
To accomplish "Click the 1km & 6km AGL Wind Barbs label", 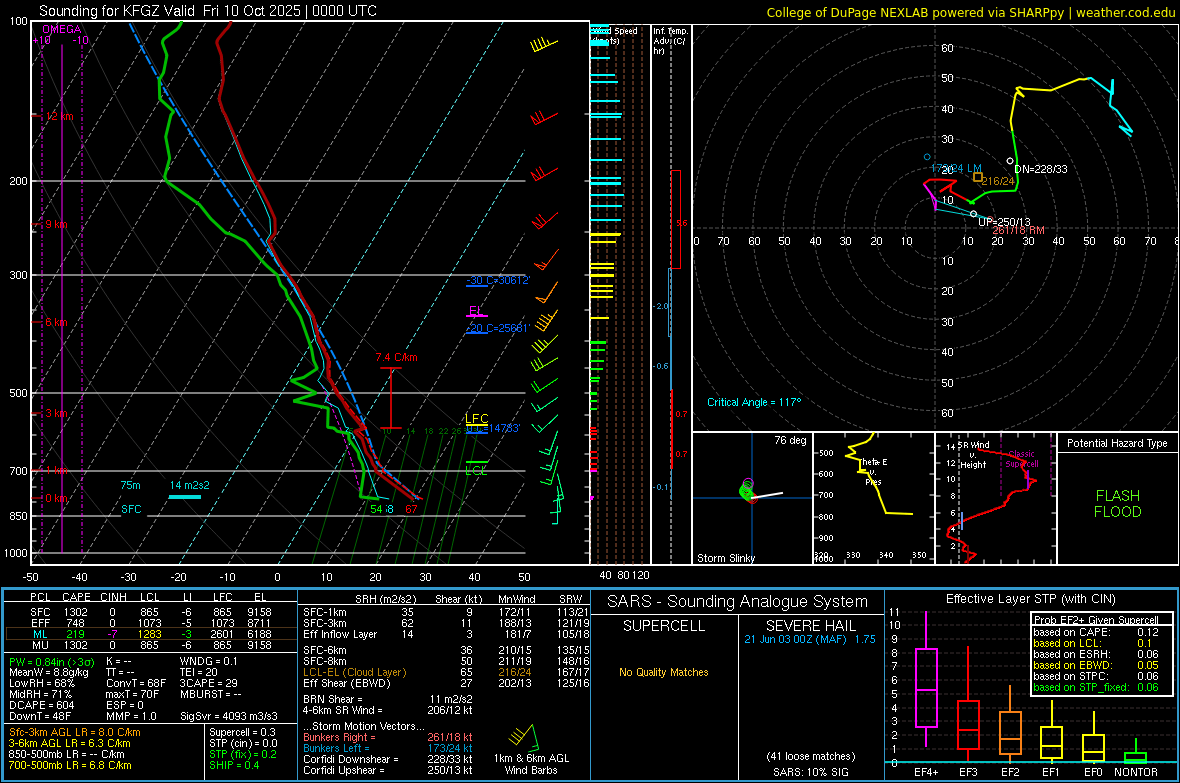I will tap(531, 764).
